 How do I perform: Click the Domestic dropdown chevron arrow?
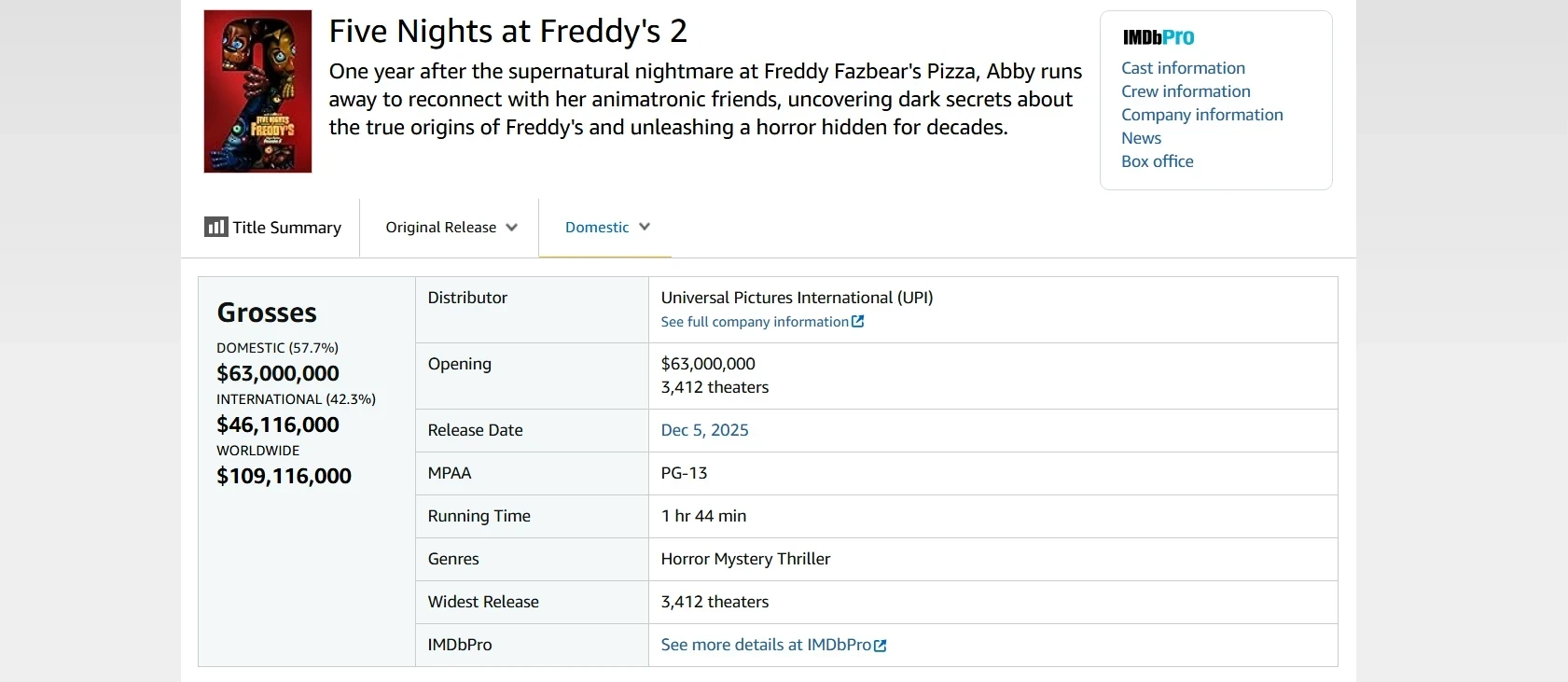tap(645, 227)
